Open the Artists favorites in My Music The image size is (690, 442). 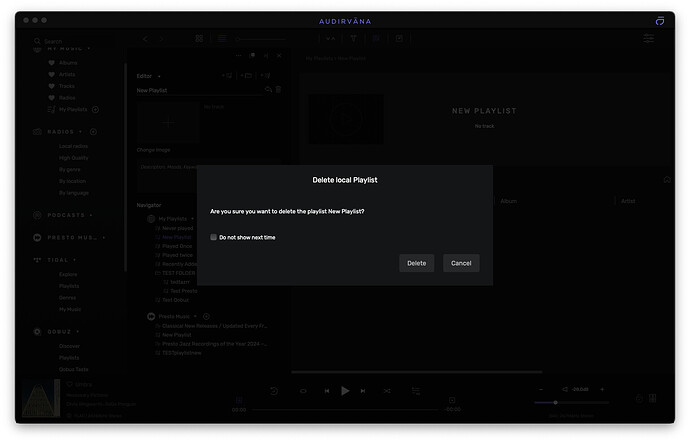[x=67, y=74]
